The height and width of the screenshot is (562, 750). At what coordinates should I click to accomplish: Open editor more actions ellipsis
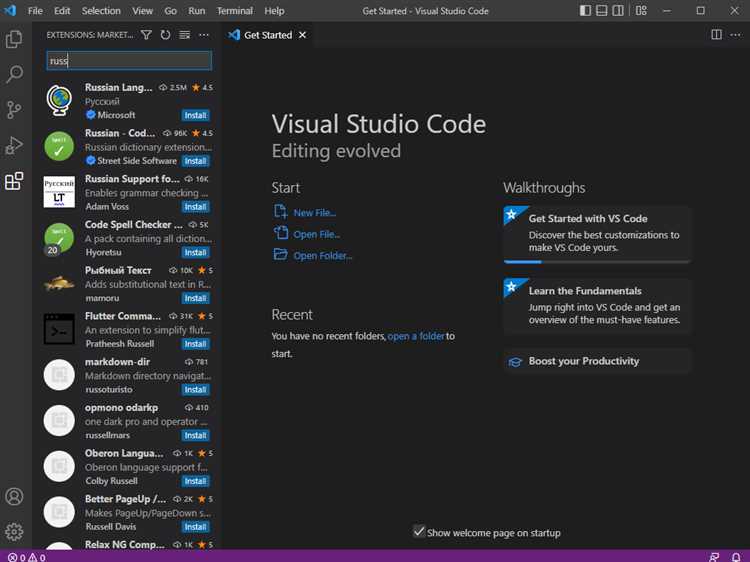(736, 34)
